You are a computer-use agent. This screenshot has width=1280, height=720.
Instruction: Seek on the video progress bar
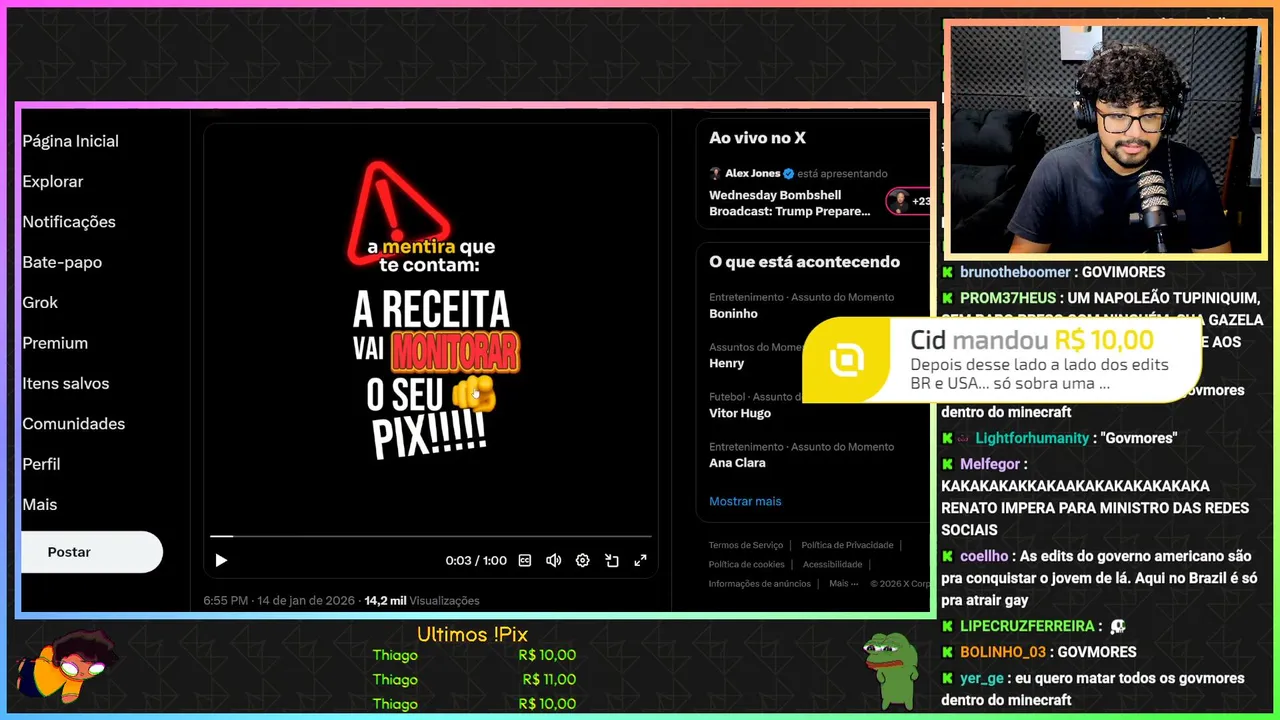click(430, 537)
